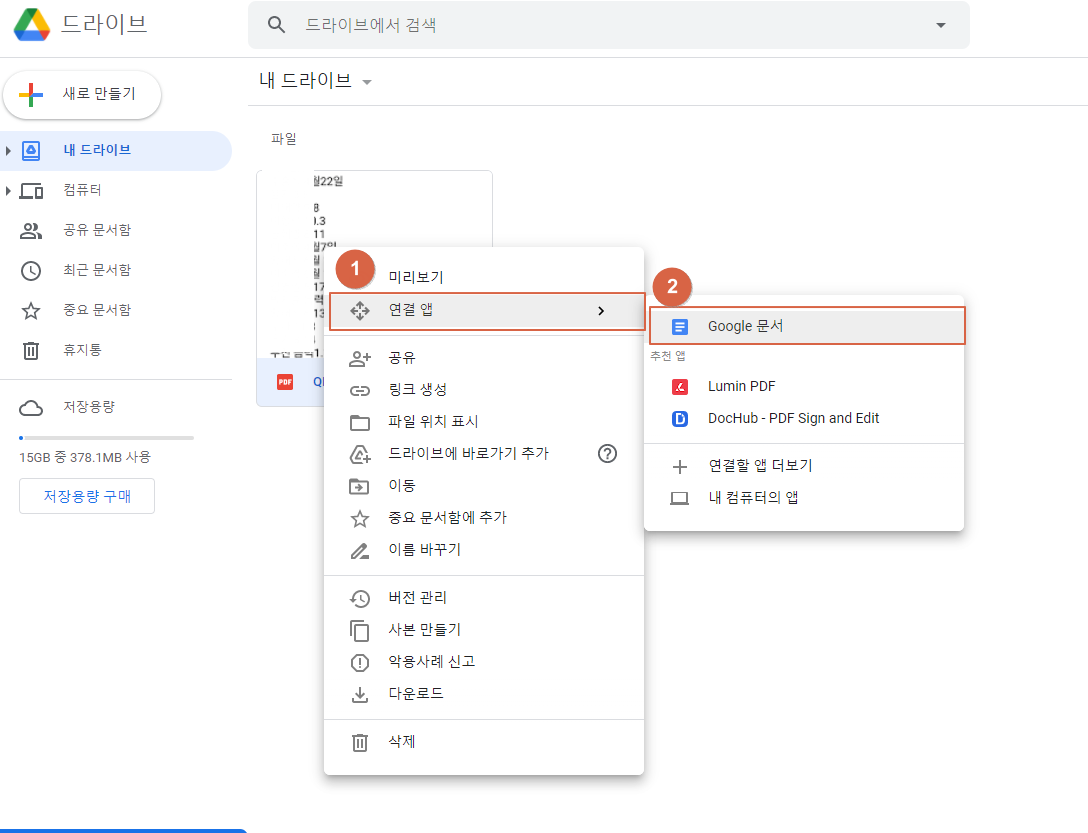The height and width of the screenshot is (833, 1088).
Task: Choose 공유 in the context menu
Action: (484, 358)
